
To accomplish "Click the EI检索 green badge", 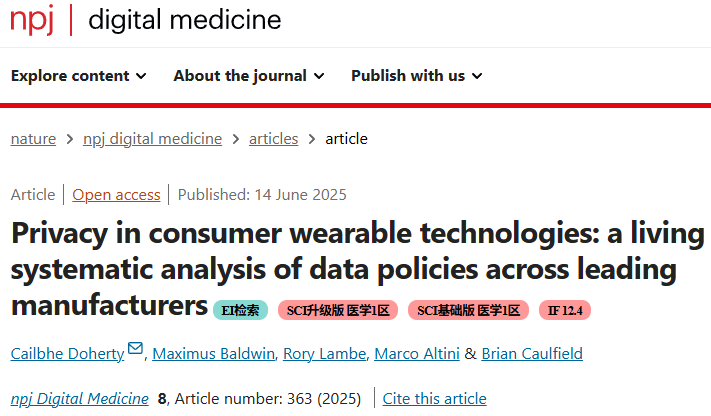I will tap(240, 310).
